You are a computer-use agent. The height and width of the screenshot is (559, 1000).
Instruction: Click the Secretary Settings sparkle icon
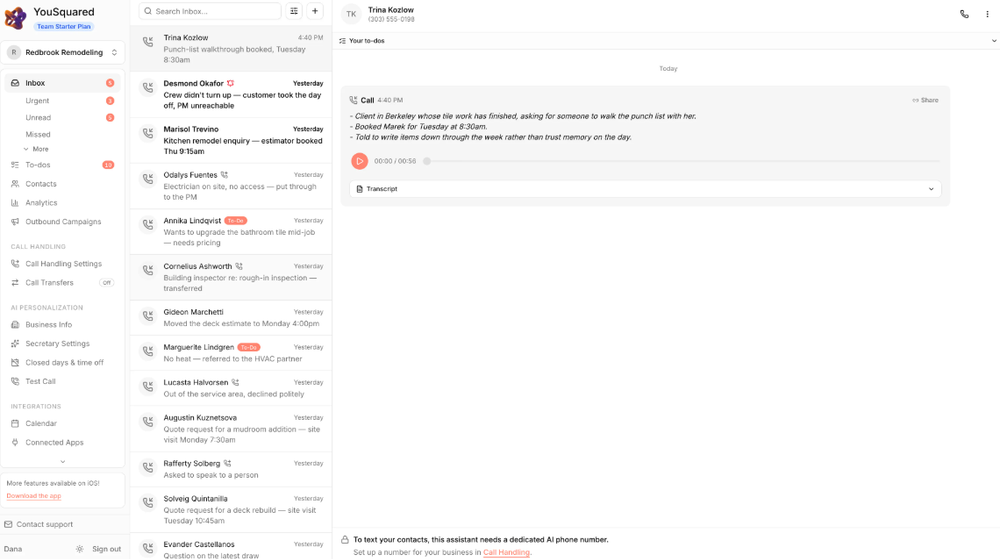pyautogui.click(x=15, y=344)
